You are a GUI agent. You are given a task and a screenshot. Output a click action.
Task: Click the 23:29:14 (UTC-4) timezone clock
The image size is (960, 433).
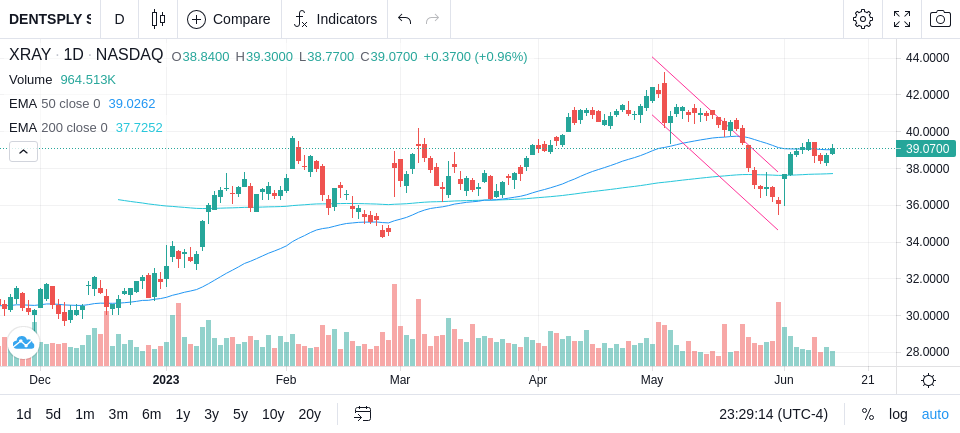pos(773,415)
